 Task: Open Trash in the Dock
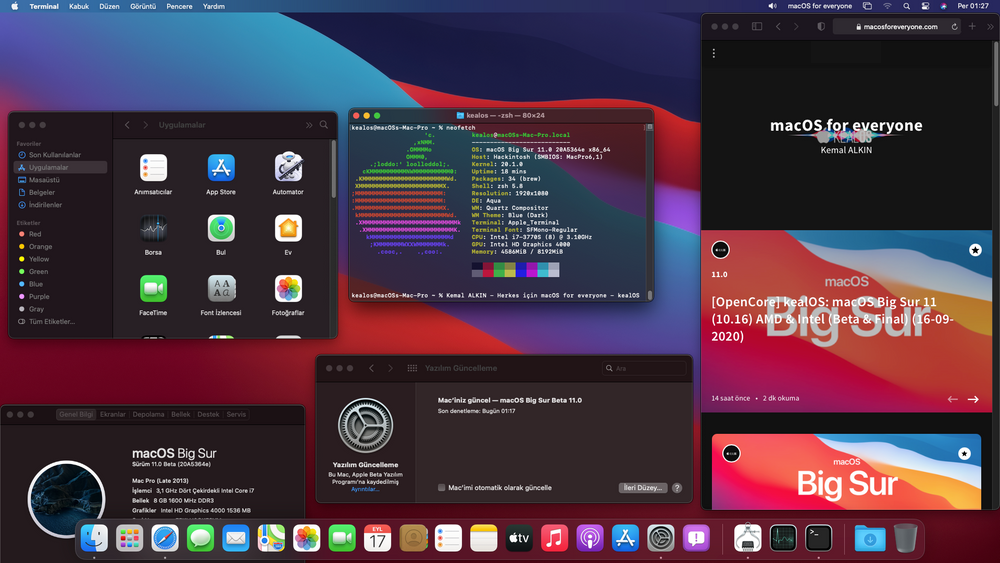coord(905,539)
